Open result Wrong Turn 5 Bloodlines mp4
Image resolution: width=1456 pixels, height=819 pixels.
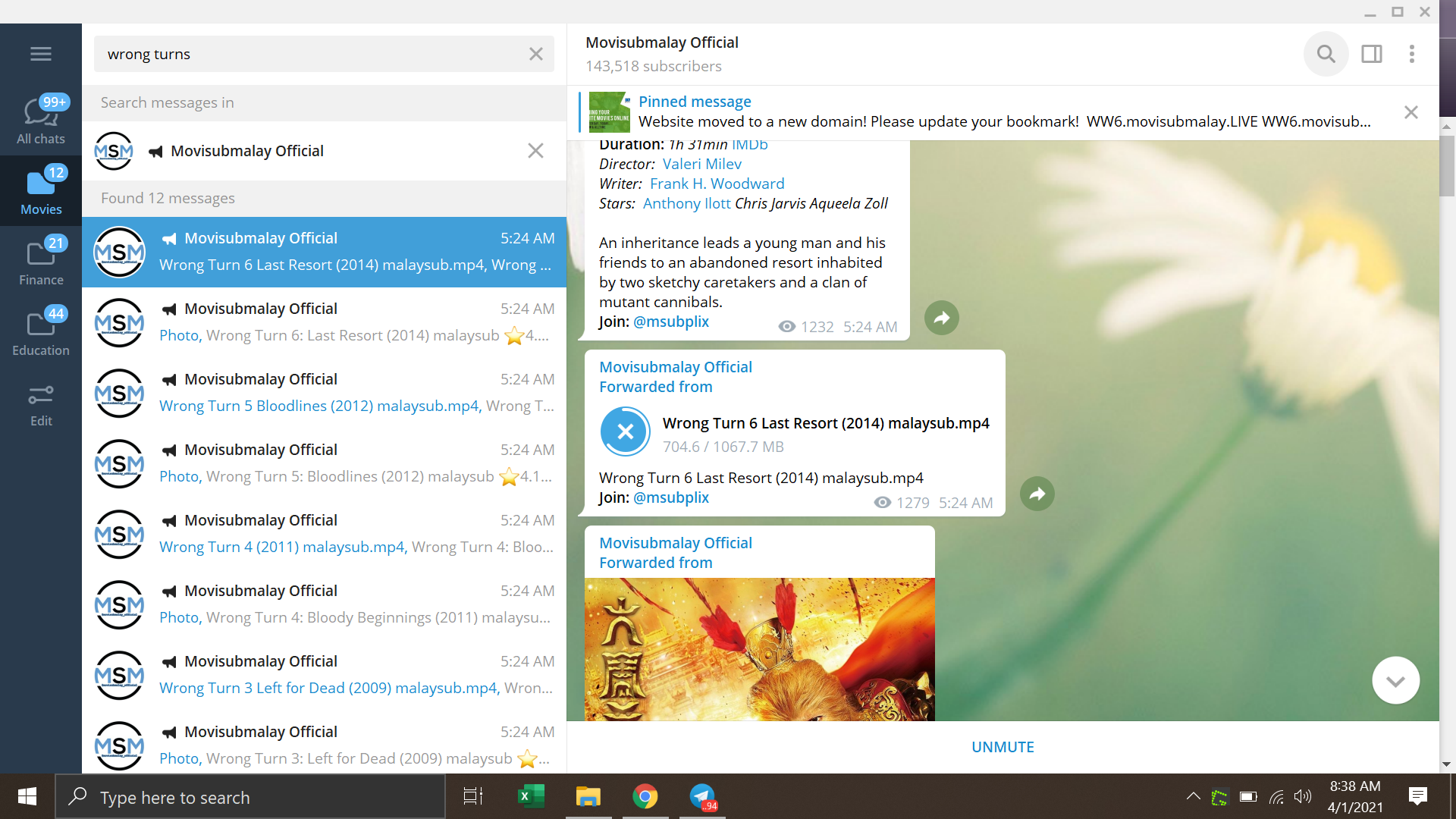(324, 393)
